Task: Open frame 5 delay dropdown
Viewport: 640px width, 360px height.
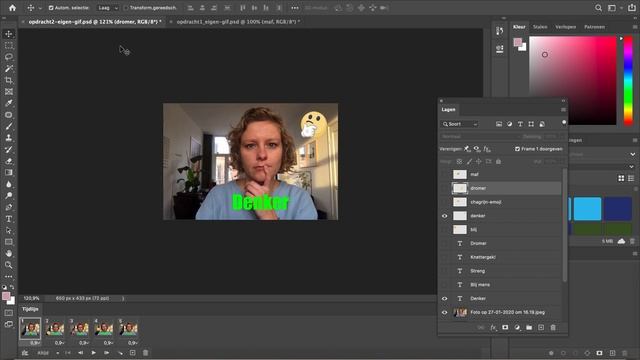Action: pyautogui.click(x=133, y=343)
